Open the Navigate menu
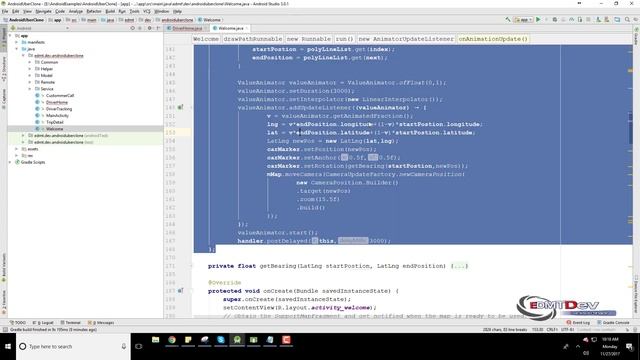This screenshot has width=640, height=360. click(x=43, y=11)
